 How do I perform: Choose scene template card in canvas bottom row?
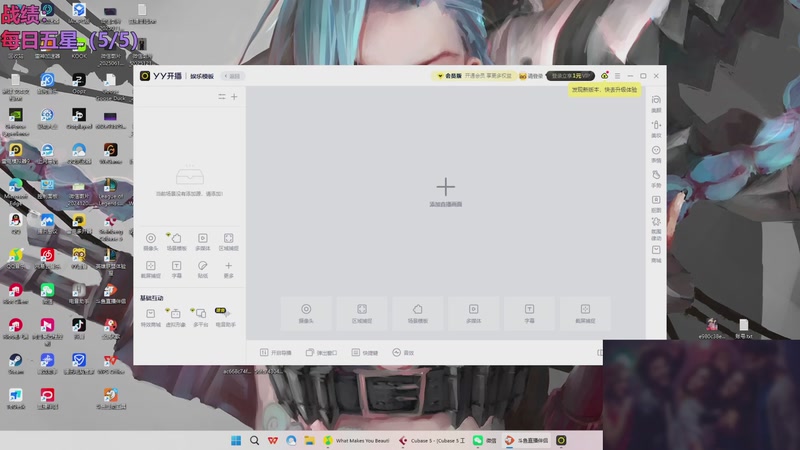(x=418, y=312)
